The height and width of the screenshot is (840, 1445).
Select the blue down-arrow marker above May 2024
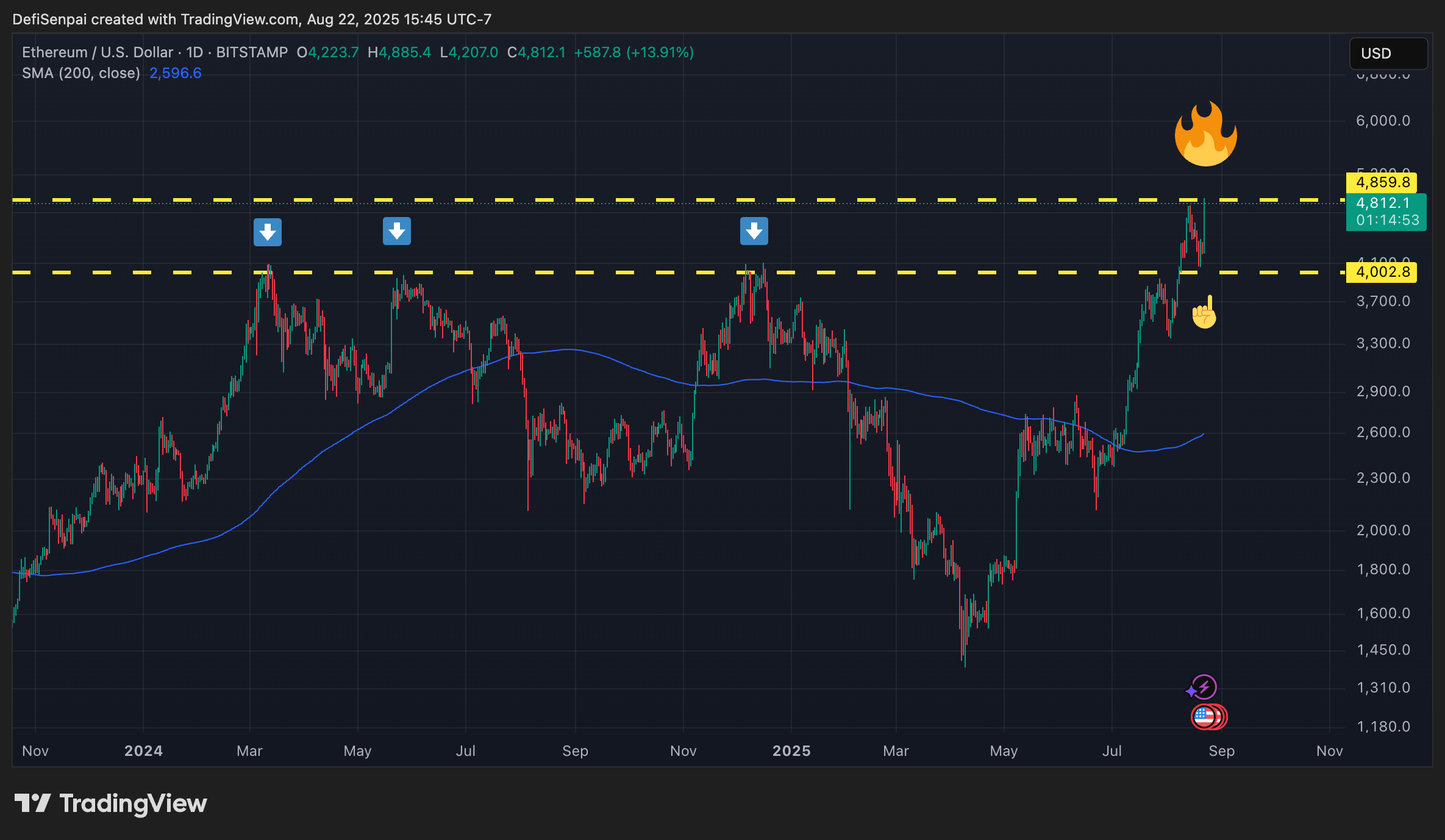point(396,231)
